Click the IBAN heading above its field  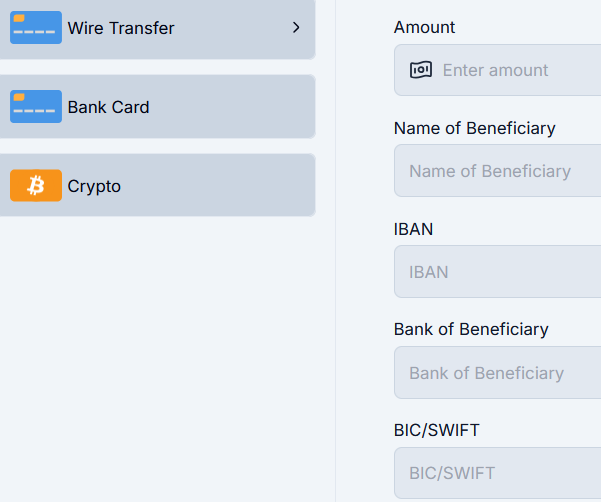[x=413, y=229]
